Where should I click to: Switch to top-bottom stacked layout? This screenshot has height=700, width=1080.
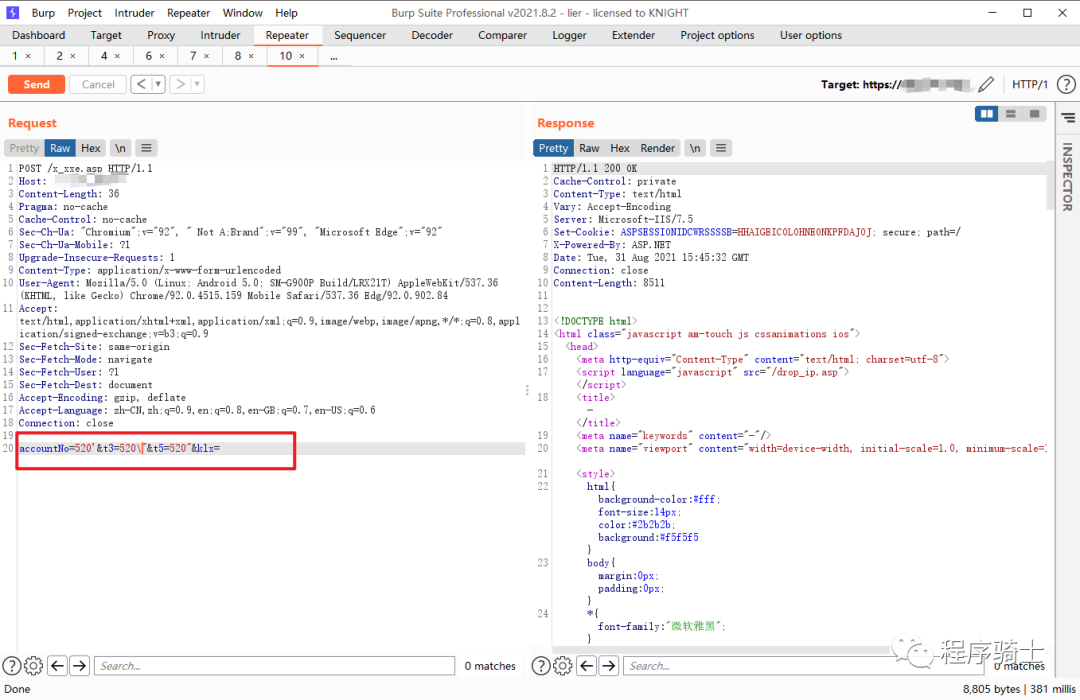[1011, 114]
